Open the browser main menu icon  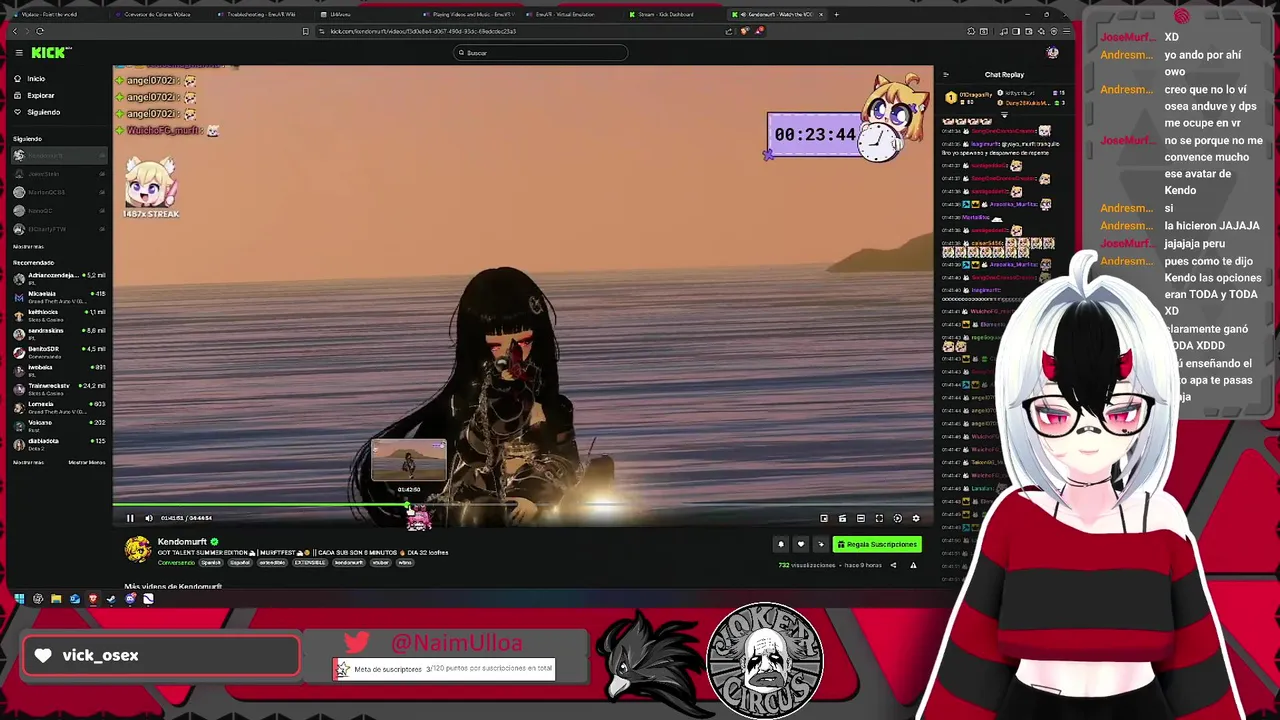[1066, 31]
